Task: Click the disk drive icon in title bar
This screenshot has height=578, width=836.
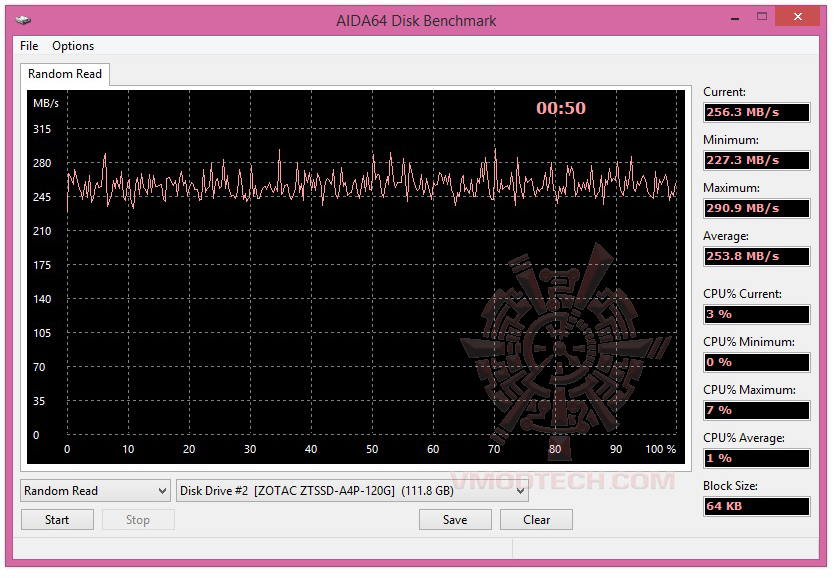Action: coord(23,20)
